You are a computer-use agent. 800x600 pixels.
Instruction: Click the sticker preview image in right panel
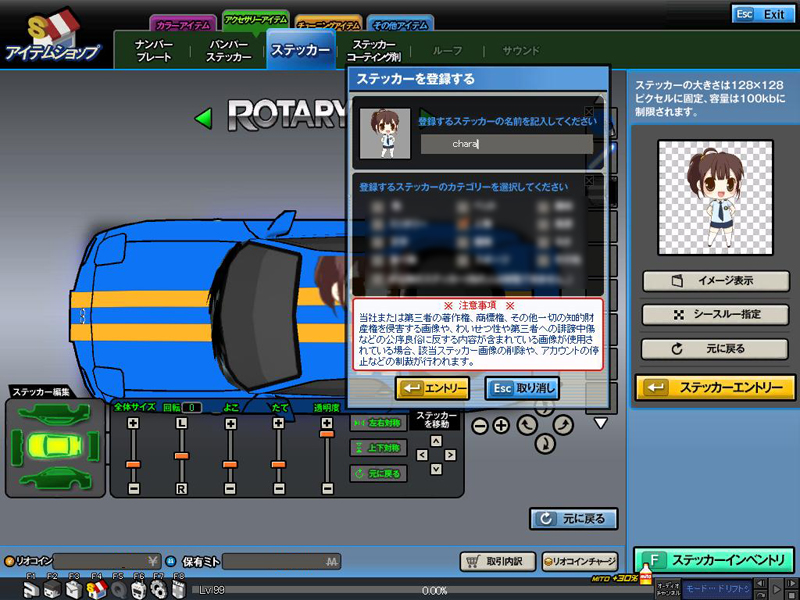point(715,198)
